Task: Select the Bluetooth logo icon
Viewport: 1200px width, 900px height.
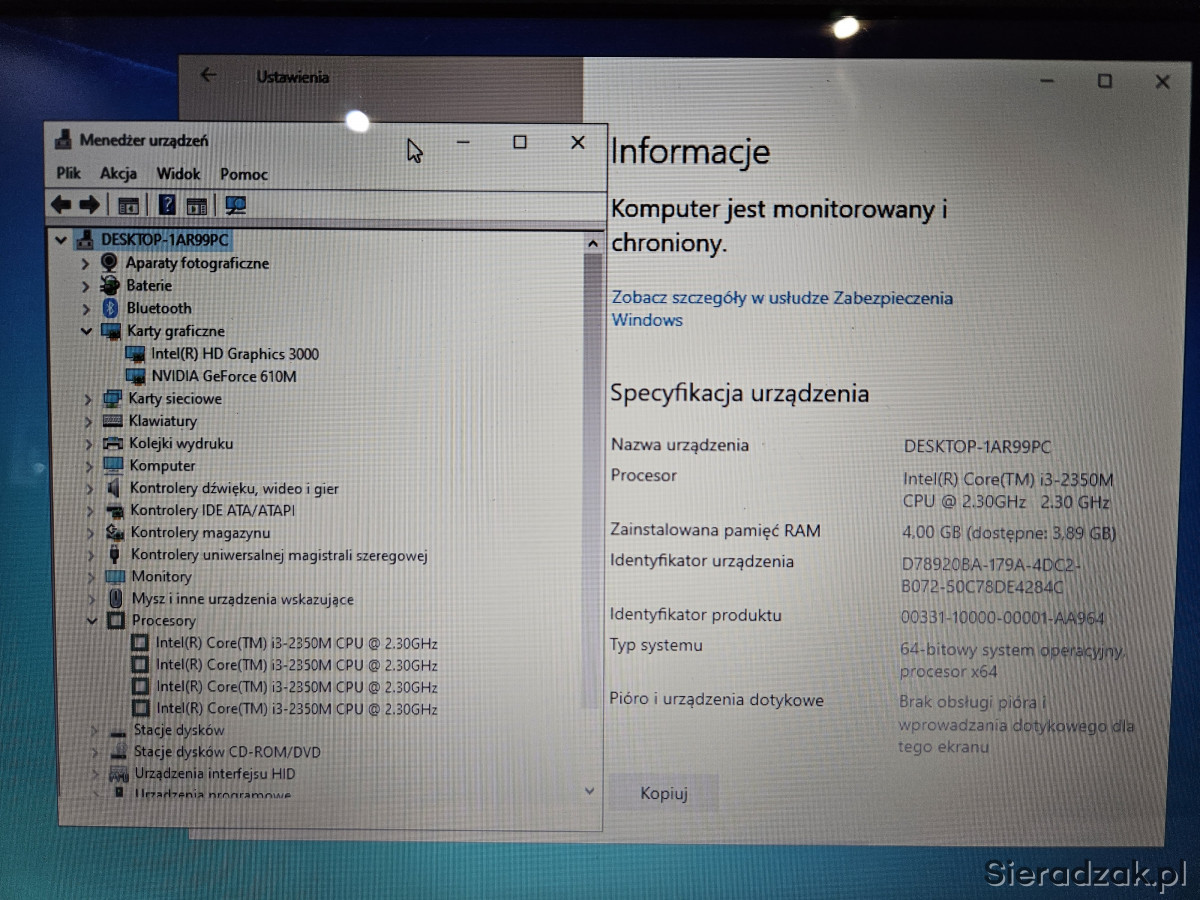Action: (111, 309)
